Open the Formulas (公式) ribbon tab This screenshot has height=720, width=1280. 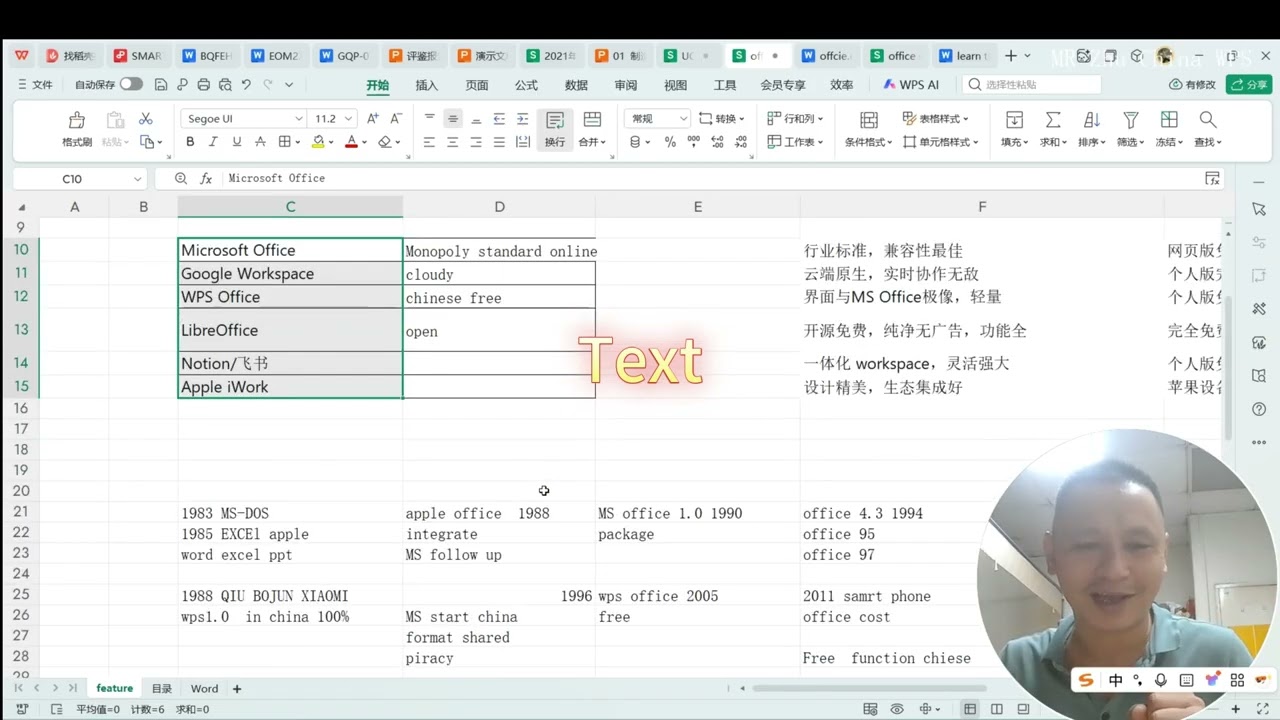click(526, 85)
